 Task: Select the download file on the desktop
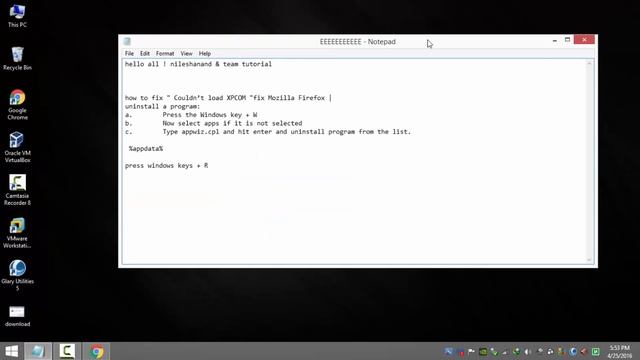(x=17, y=316)
